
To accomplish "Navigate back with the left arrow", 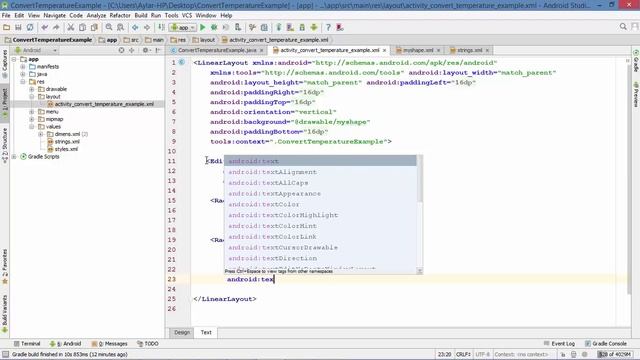I will (135, 27).
